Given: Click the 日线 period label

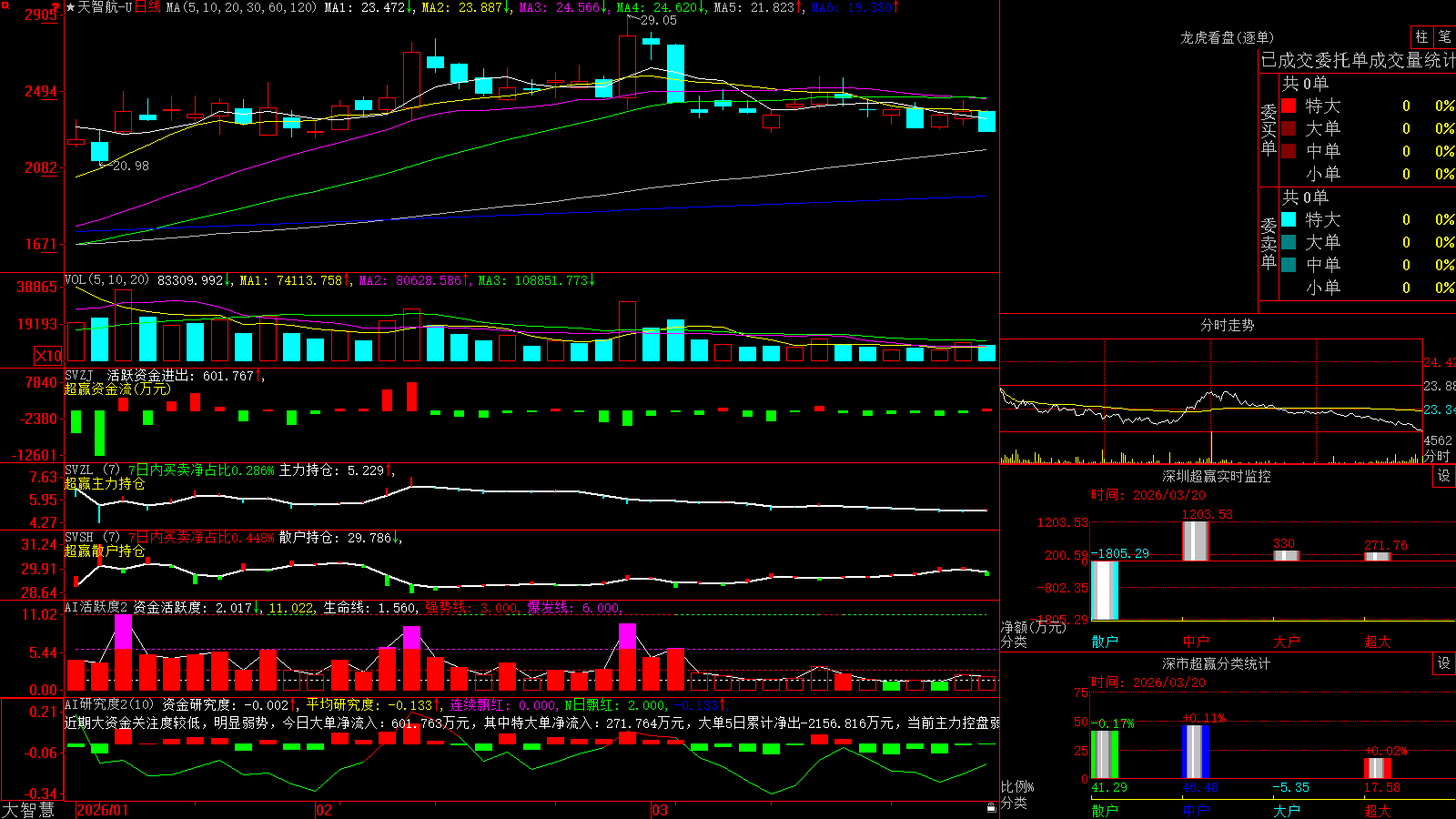Looking at the screenshot, I should (x=147, y=7).
